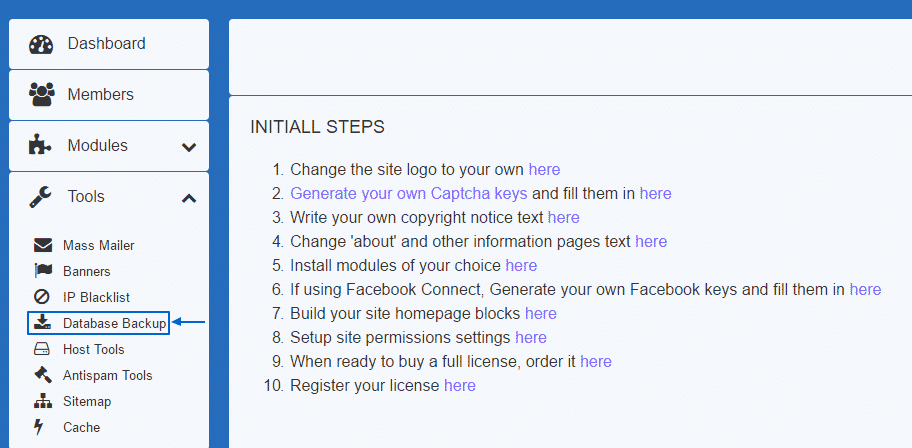Click the Sitemap hierarchy icon
The width and height of the screenshot is (912, 448).
(x=42, y=401)
